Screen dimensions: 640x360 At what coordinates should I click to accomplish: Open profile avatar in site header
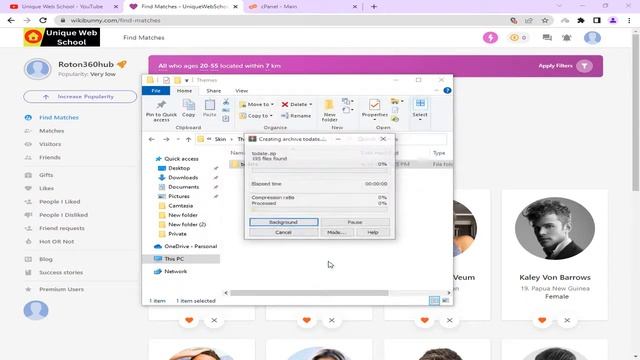592,38
